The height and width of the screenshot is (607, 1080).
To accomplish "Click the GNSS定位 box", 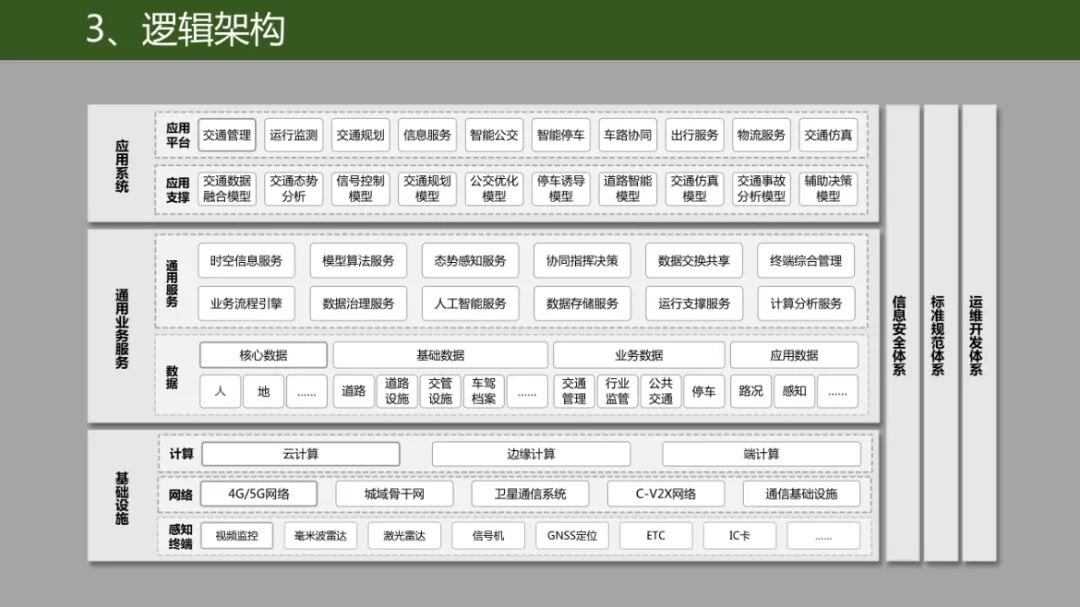I will tap(572, 535).
